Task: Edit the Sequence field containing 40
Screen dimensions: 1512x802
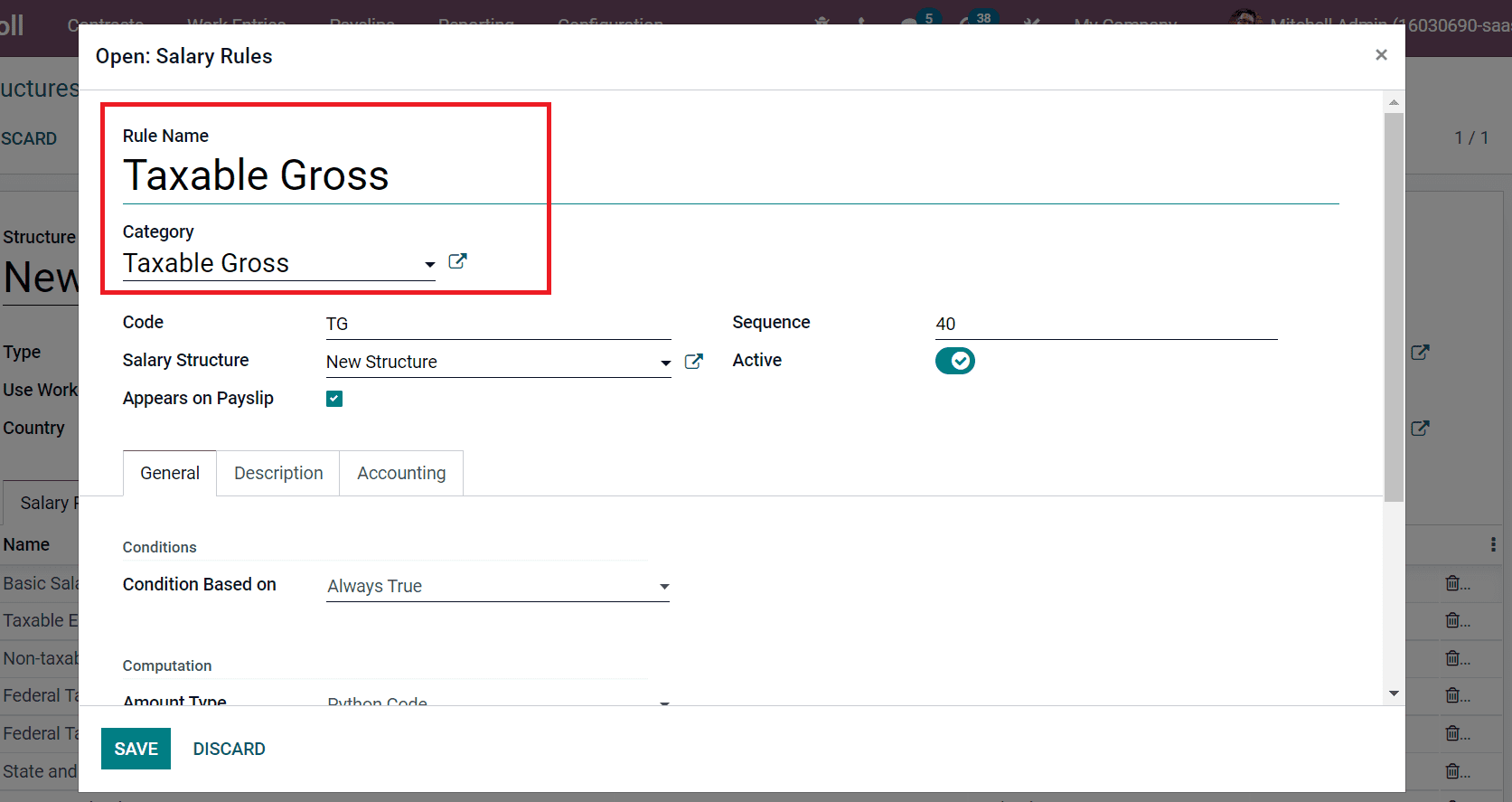Action: point(1106,324)
